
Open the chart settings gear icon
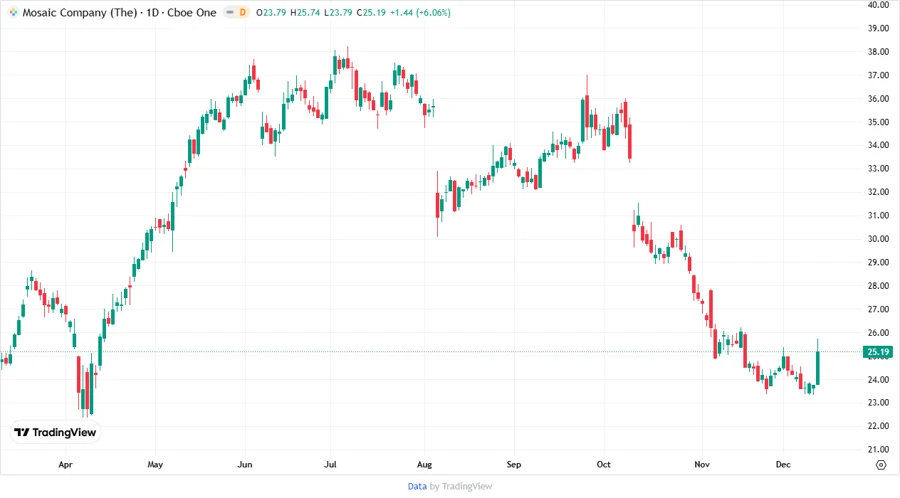click(881, 465)
